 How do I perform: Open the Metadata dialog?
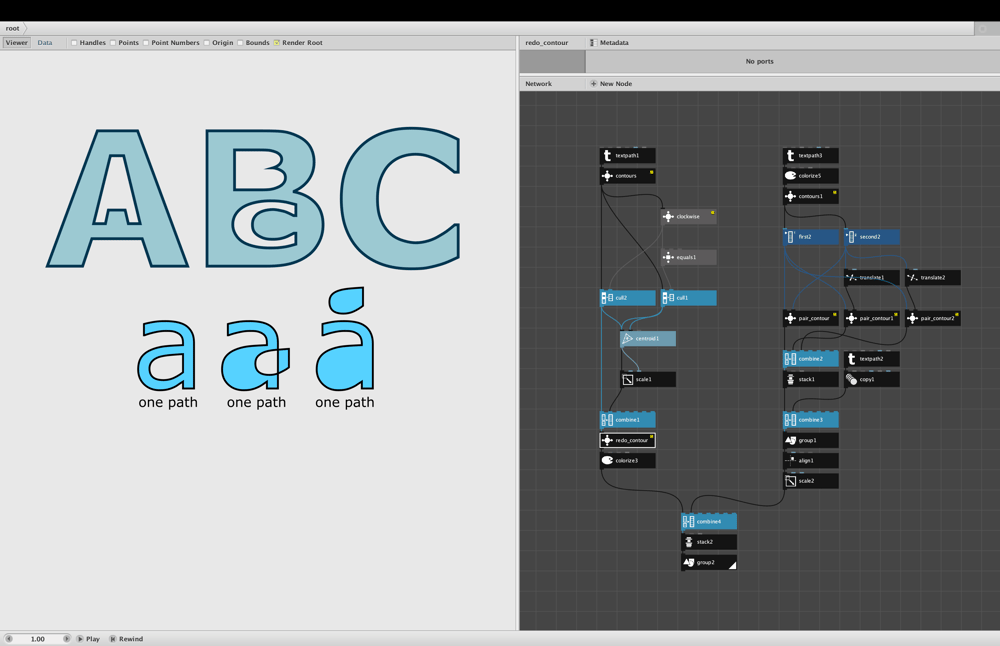pos(609,43)
